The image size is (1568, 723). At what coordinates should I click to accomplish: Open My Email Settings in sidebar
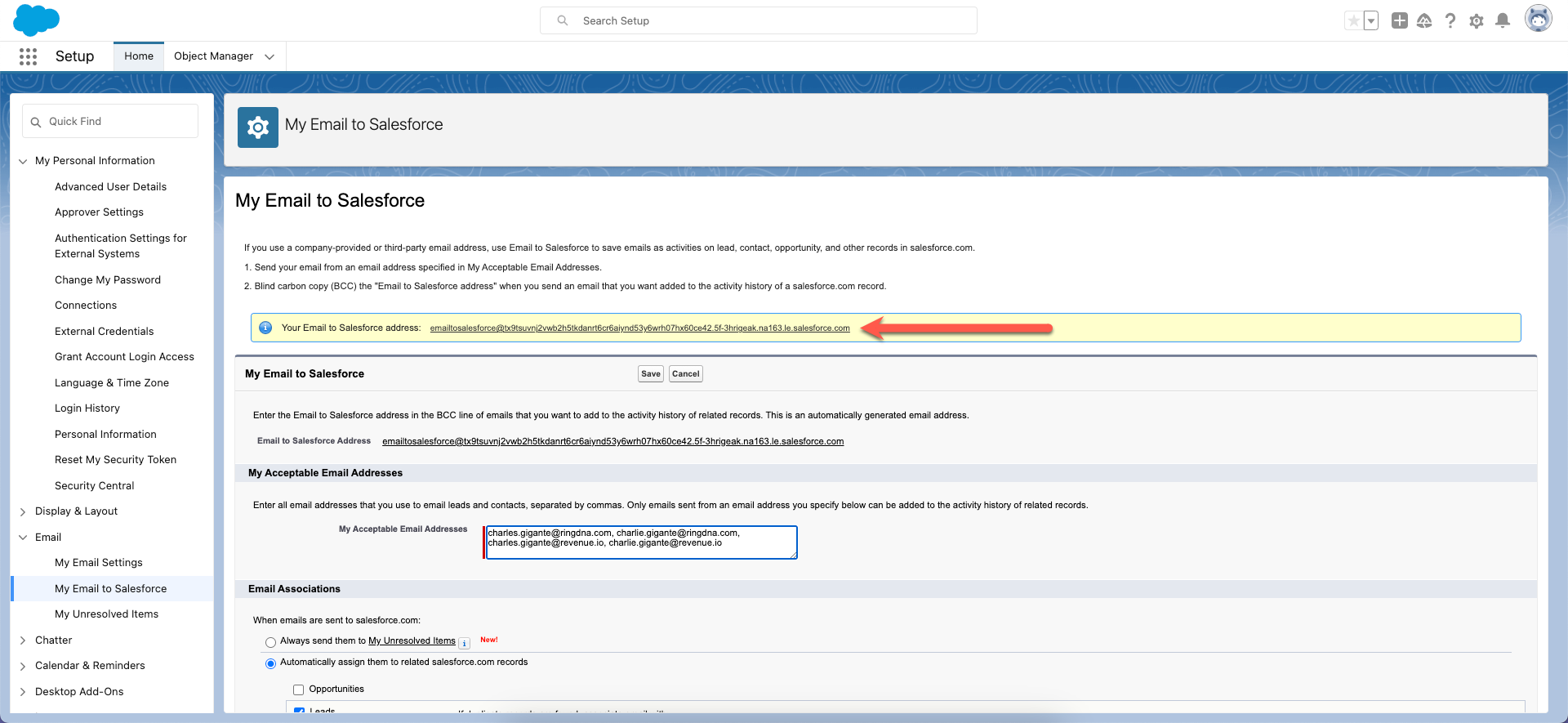98,563
